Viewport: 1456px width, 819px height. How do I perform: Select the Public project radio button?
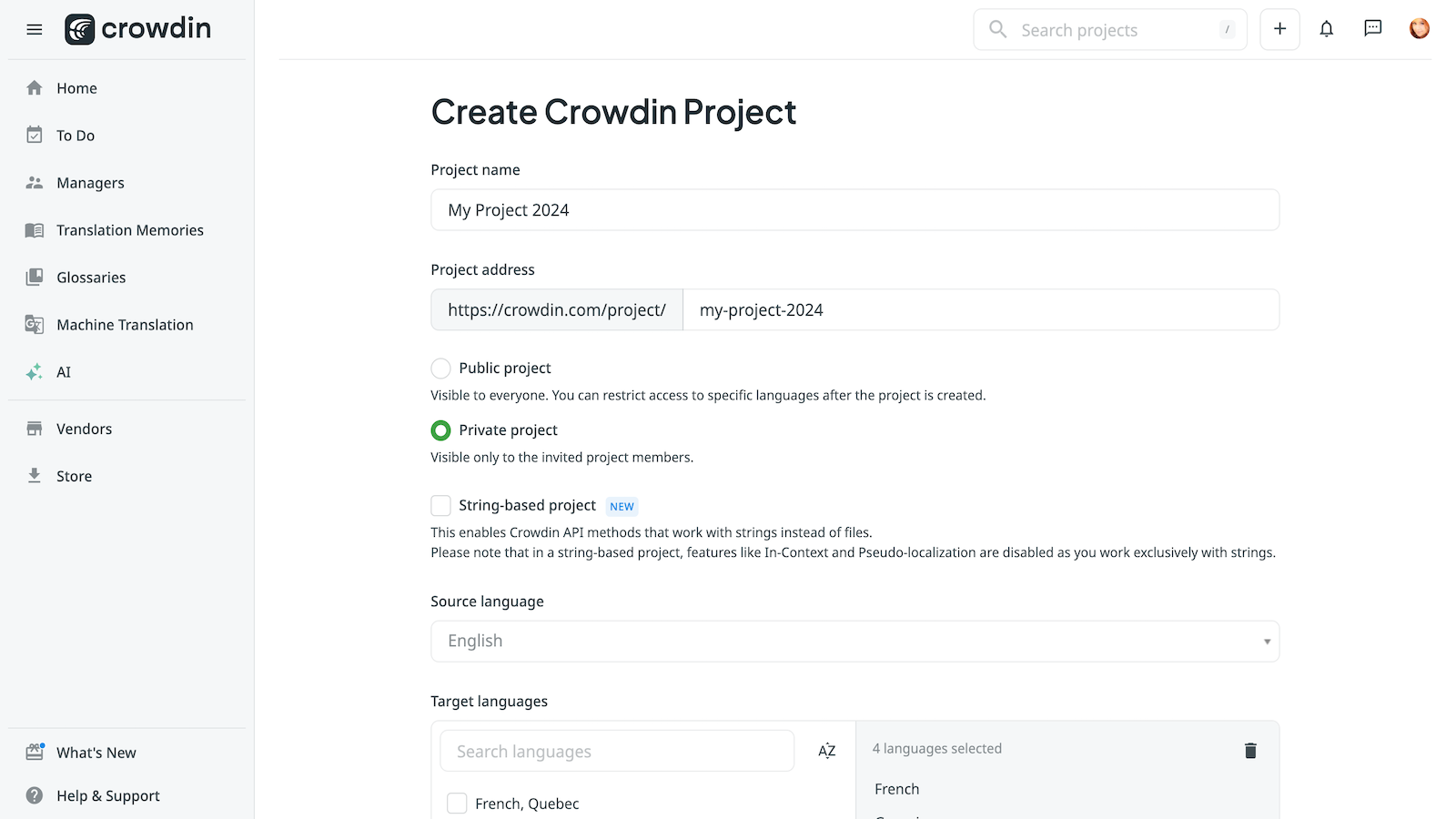(440, 369)
